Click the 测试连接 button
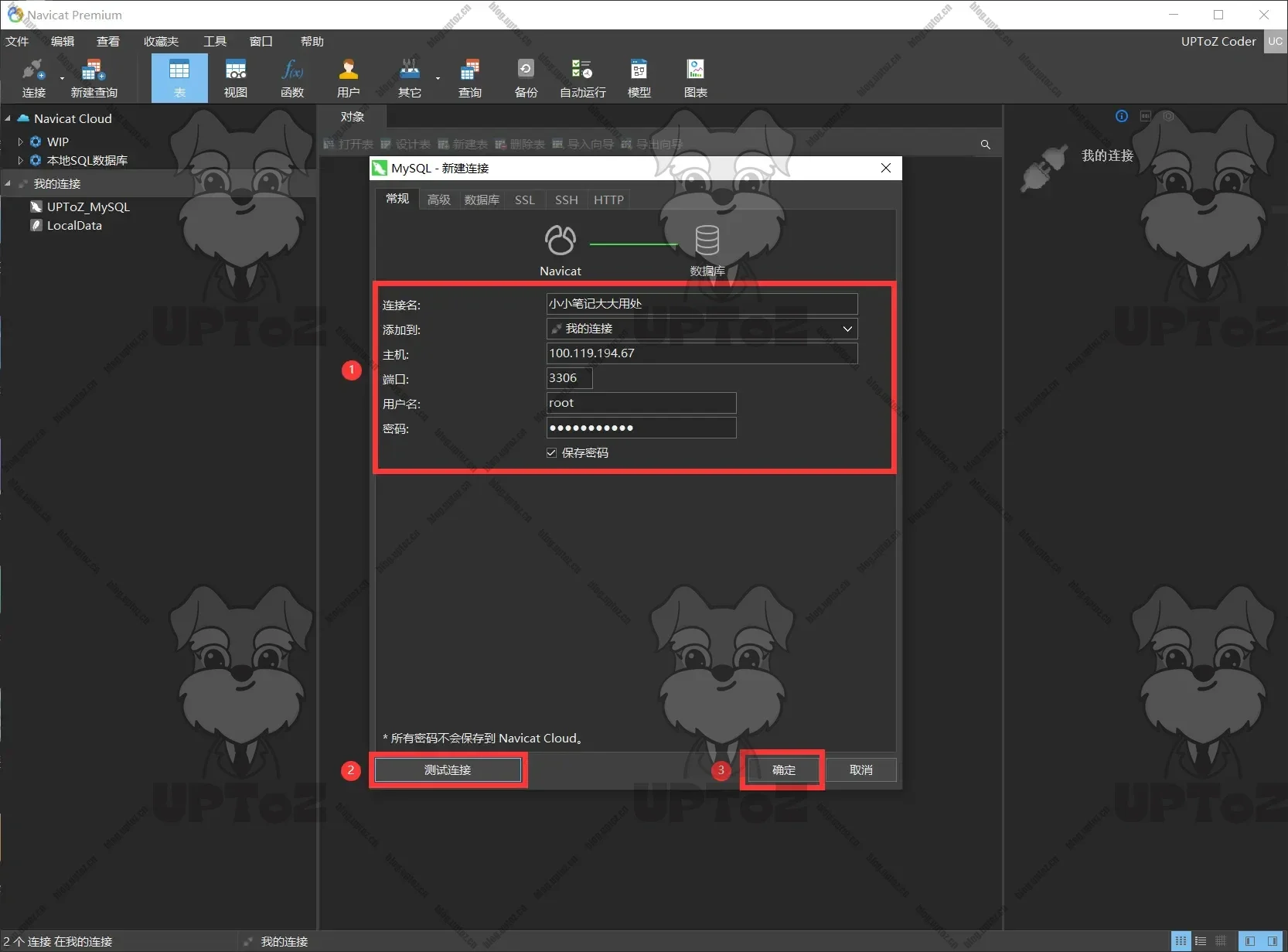 tap(448, 770)
